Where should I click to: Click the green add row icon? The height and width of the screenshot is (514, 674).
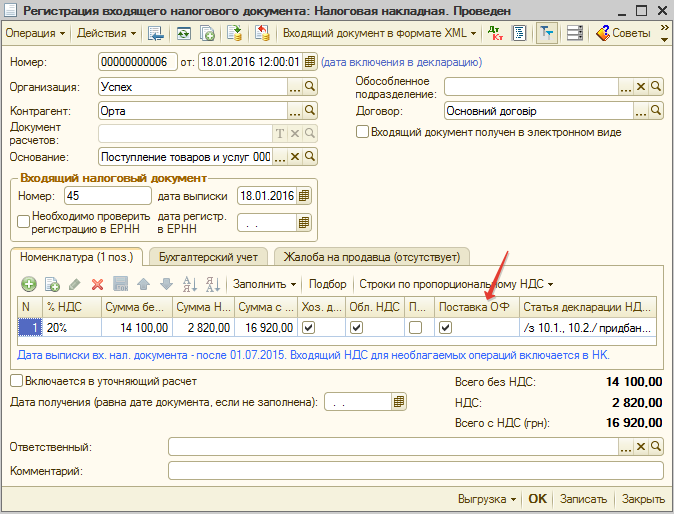coord(28,285)
